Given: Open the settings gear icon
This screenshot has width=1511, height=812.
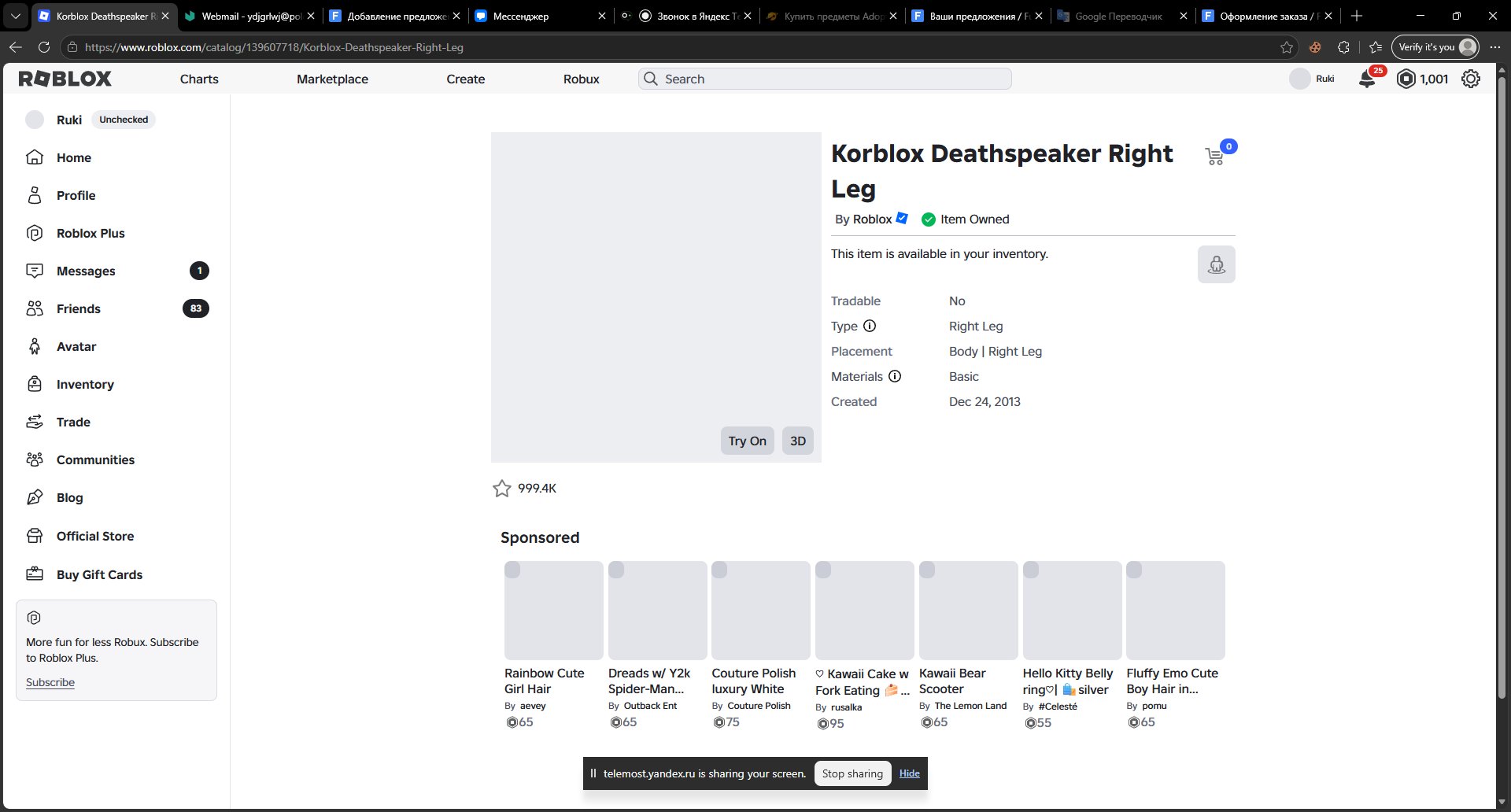Looking at the screenshot, I should pyautogui.click(x=1470, y=79).
